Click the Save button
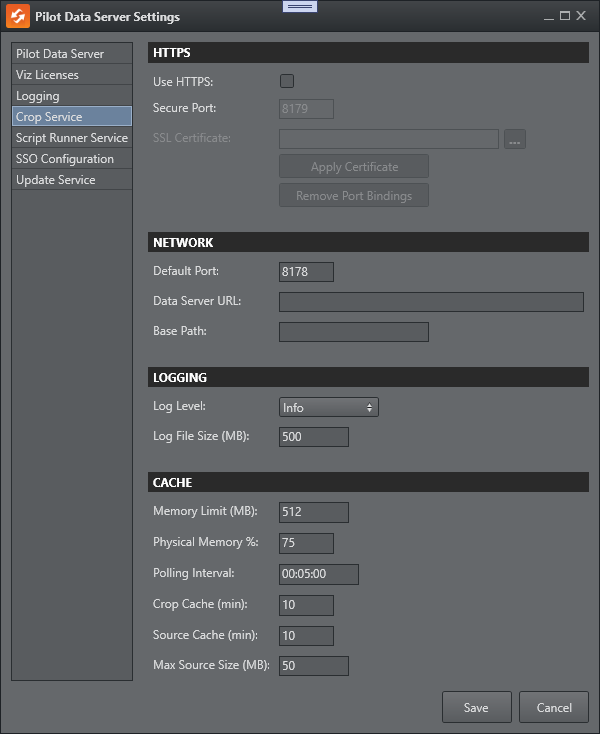 click(476, 707)
